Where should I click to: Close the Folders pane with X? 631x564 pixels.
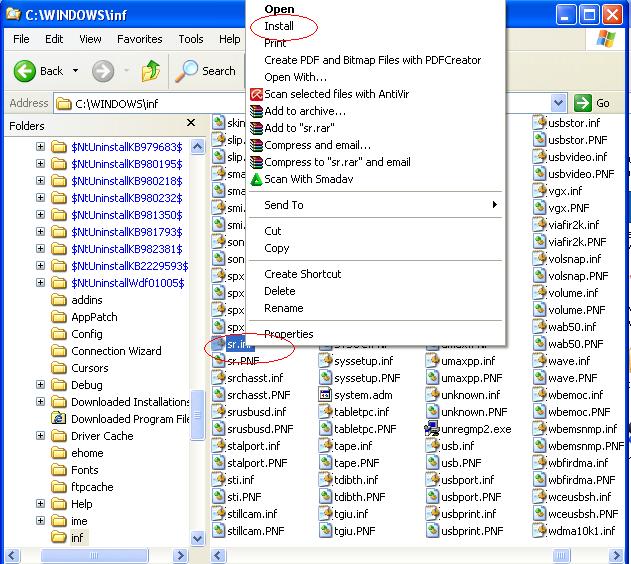pyautogui.click(x=191, y=123)
